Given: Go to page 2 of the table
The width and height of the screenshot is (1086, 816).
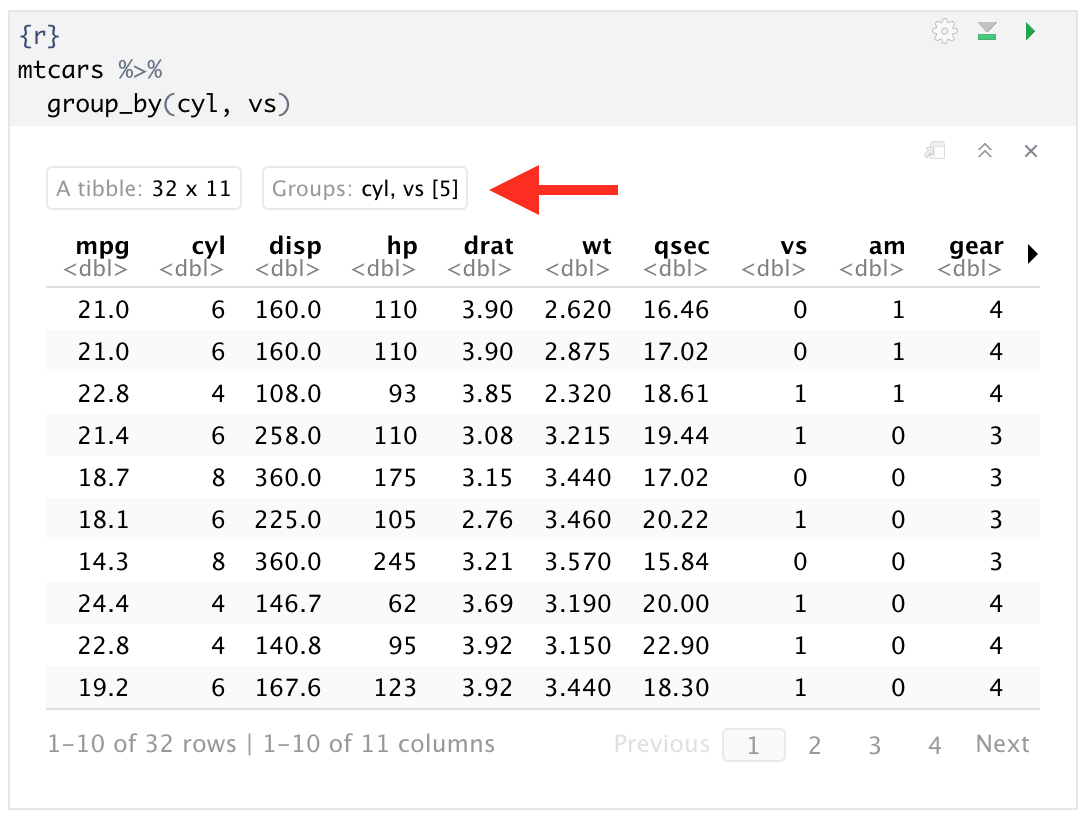Looking at the screenshot, I should 814,744.
